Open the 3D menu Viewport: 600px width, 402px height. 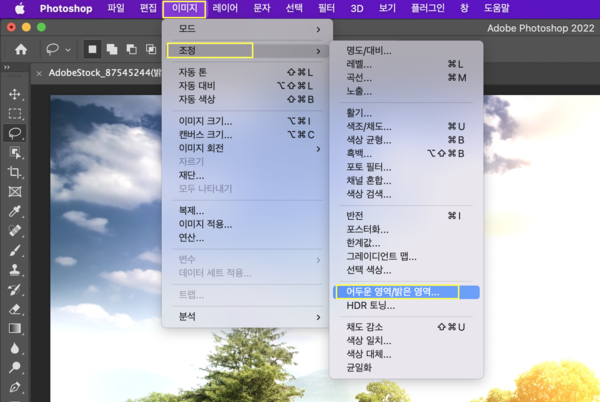point(357,8)
